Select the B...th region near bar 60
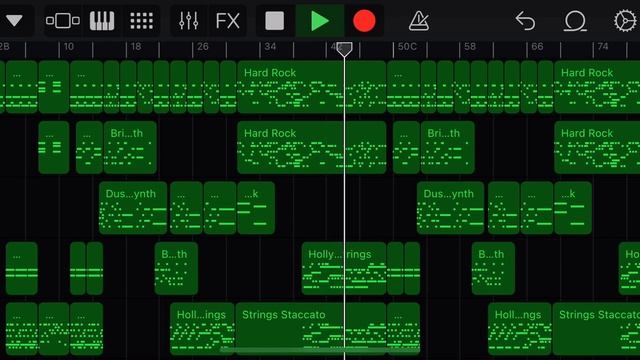640x360 pixels. 493,268
